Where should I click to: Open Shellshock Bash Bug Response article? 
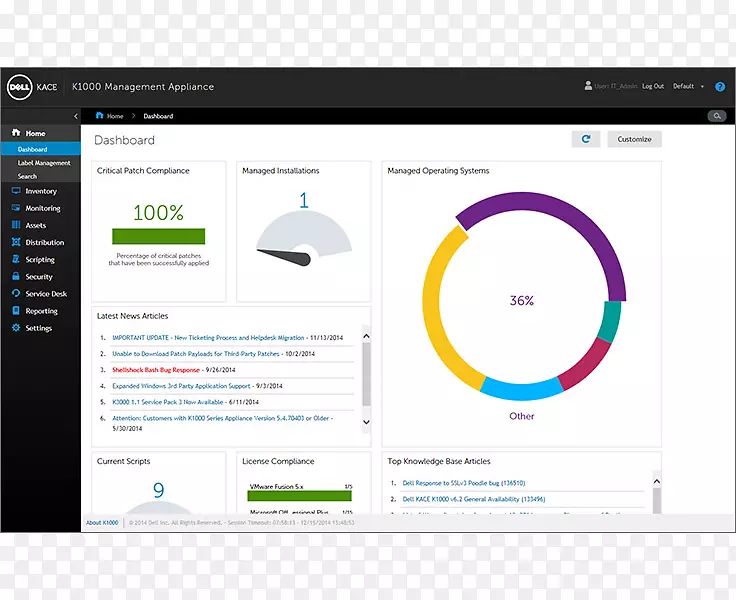[156, 369]
